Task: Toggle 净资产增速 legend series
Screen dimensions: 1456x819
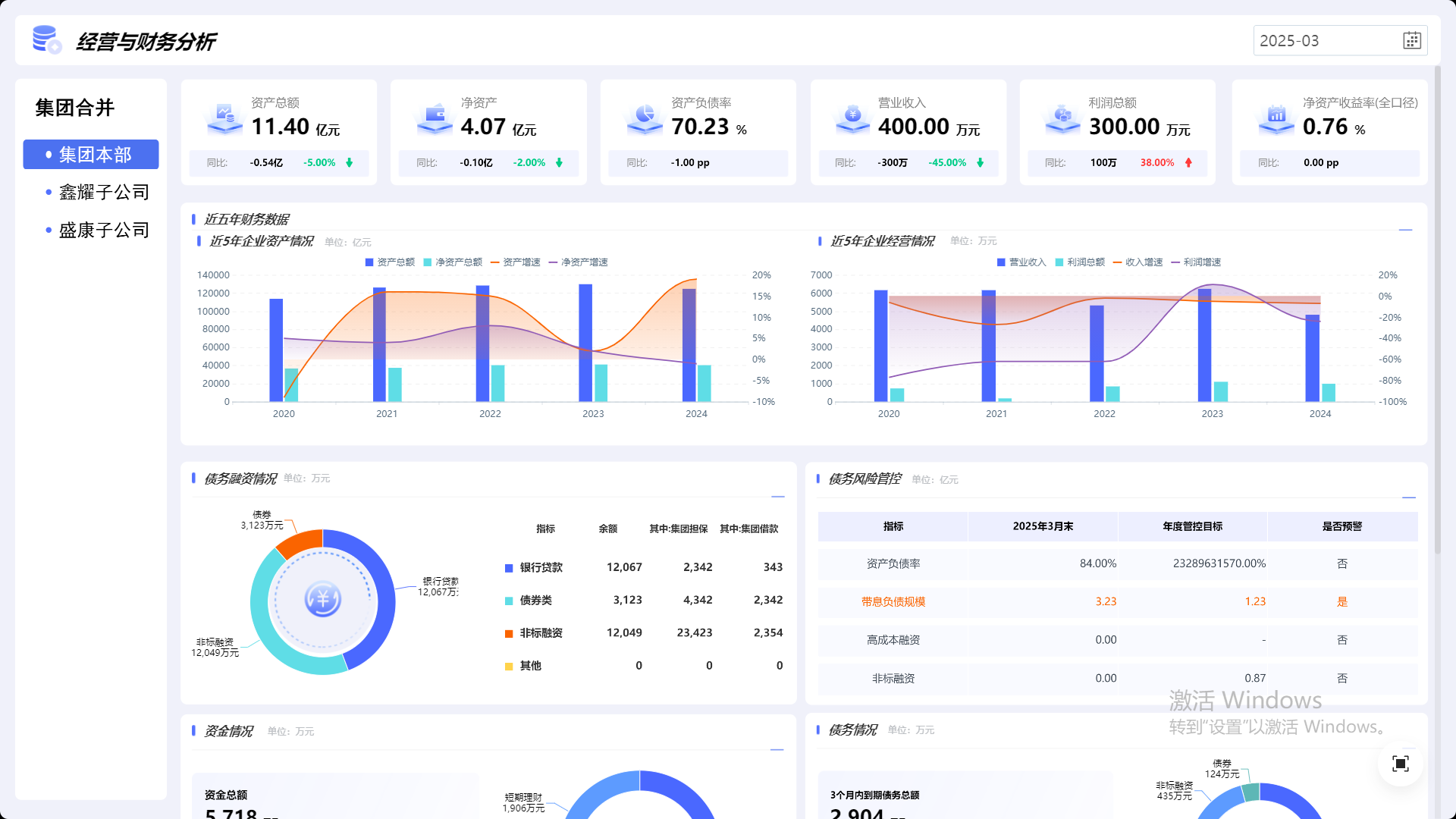Action: (x=578, y=262)
